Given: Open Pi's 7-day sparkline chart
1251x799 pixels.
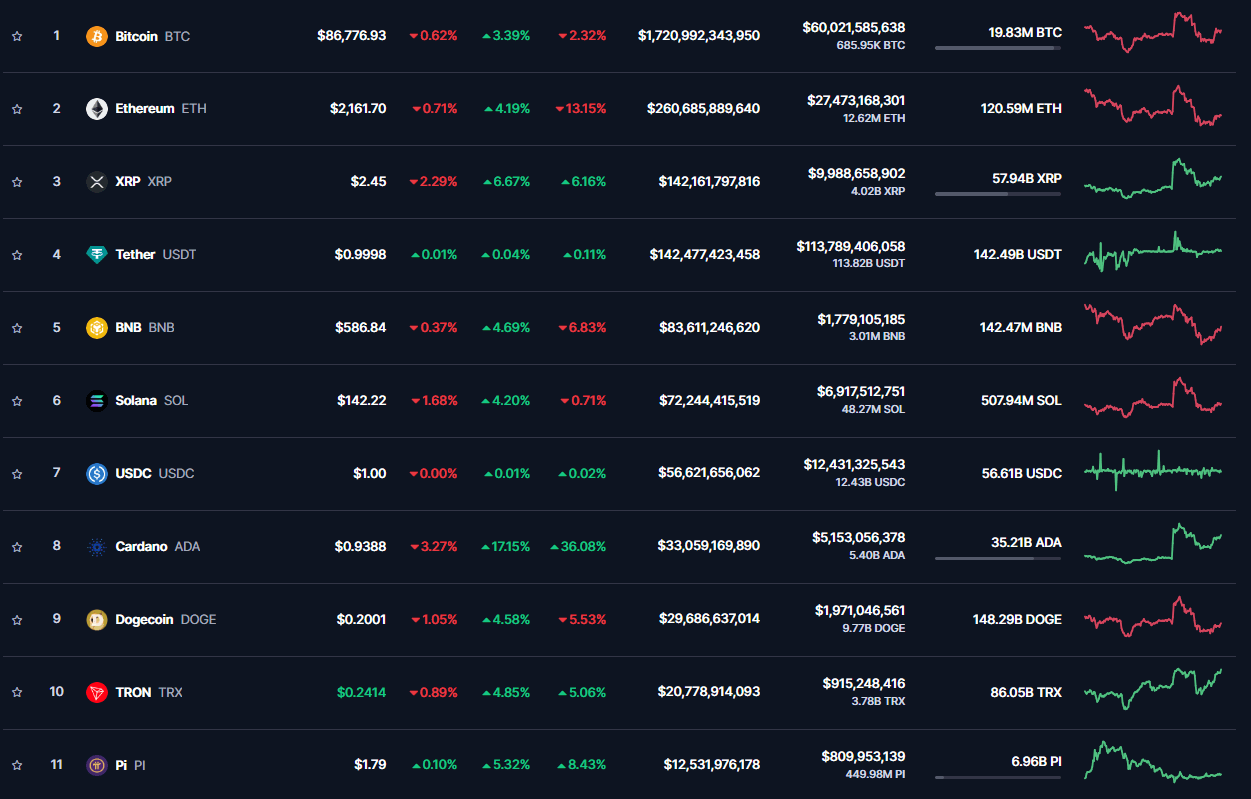Looking at the screenshot, I should coord(1153,762).
